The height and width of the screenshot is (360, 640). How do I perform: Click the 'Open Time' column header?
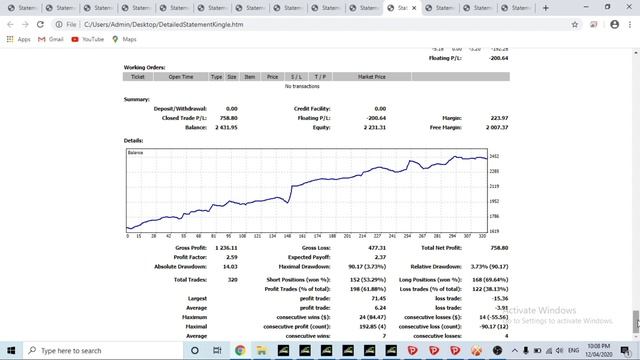[181, 77]
